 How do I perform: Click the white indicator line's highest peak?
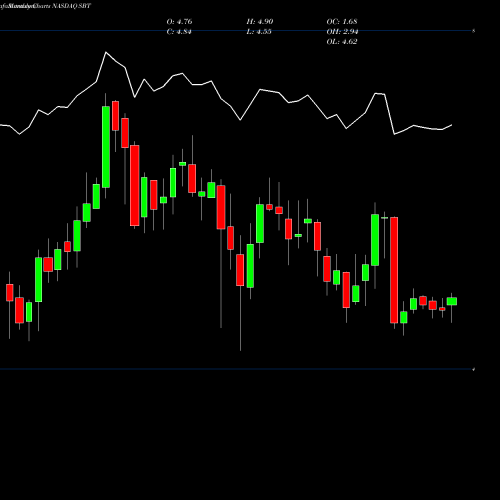106,52
